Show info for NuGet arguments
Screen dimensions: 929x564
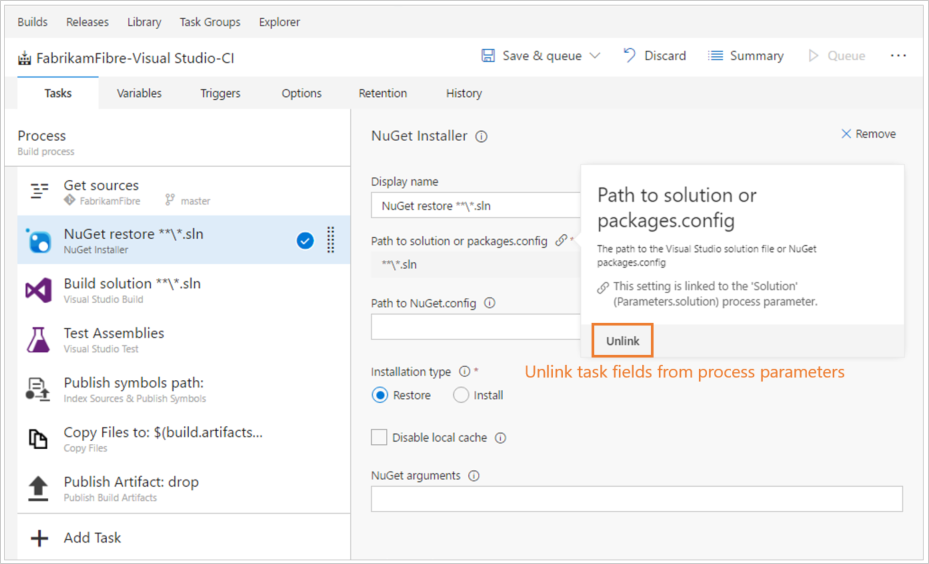click(473, 476)
